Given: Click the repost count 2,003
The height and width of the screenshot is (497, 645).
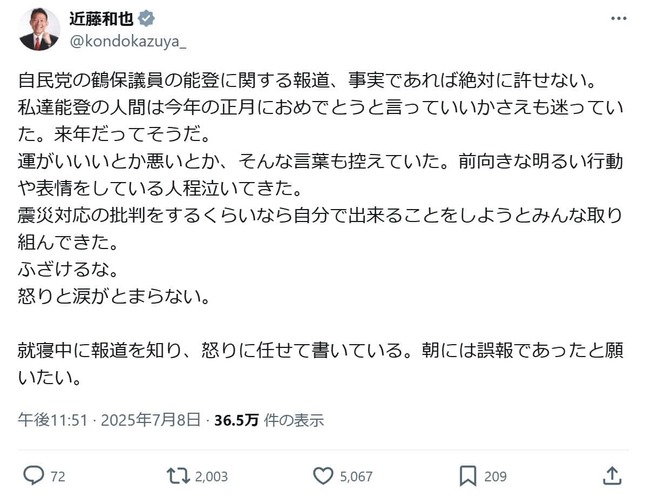Looking at the screenshot, I should (x=211, y=475).
